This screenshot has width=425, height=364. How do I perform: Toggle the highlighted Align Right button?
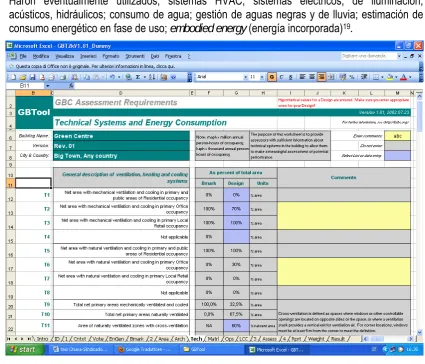tap(322, 77)
